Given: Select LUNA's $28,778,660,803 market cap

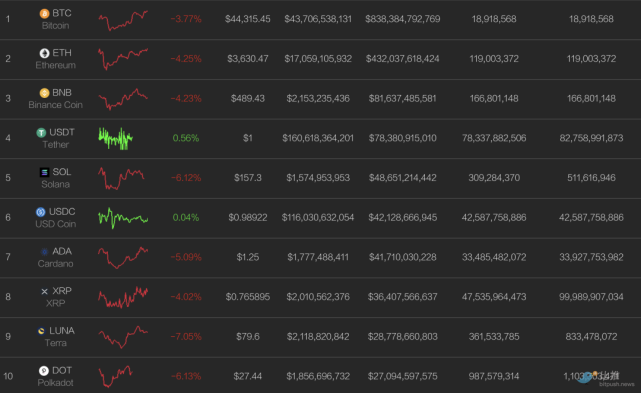Looking at the screenshot, I should tap(403, 337).
